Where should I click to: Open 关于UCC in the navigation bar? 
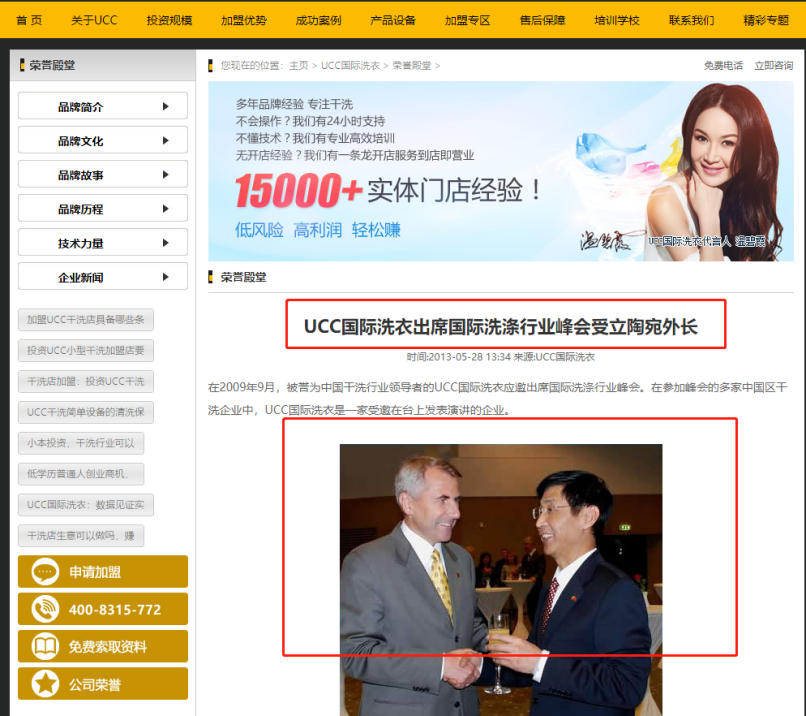pos(94,20)
